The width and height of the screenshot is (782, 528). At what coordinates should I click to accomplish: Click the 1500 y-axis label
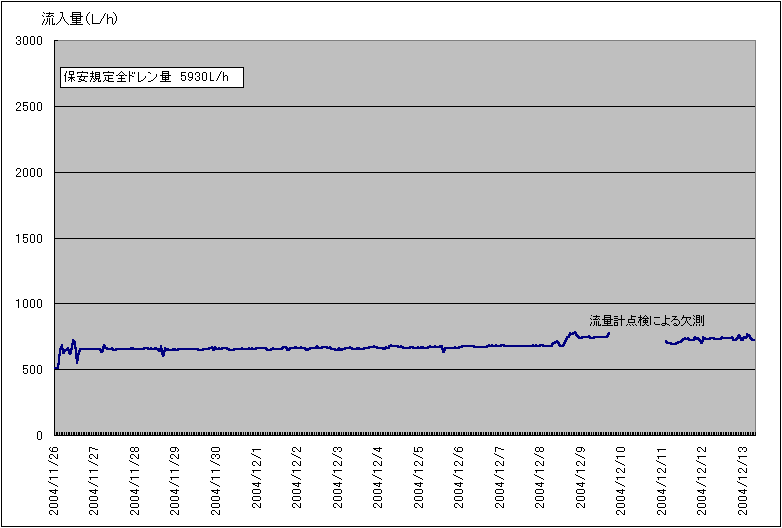pos(29,238)
